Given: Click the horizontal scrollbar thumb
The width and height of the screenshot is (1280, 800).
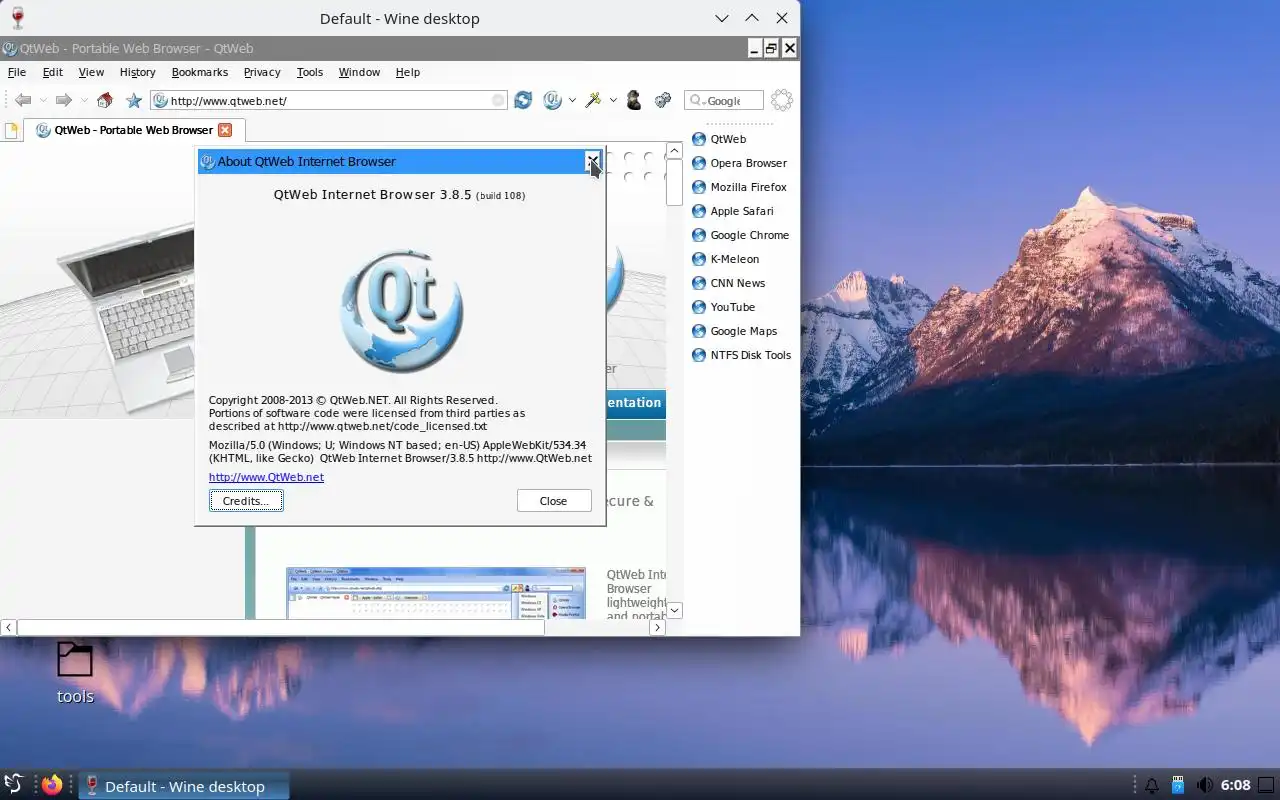Looking at the screenshot, I should pos(280,628).
